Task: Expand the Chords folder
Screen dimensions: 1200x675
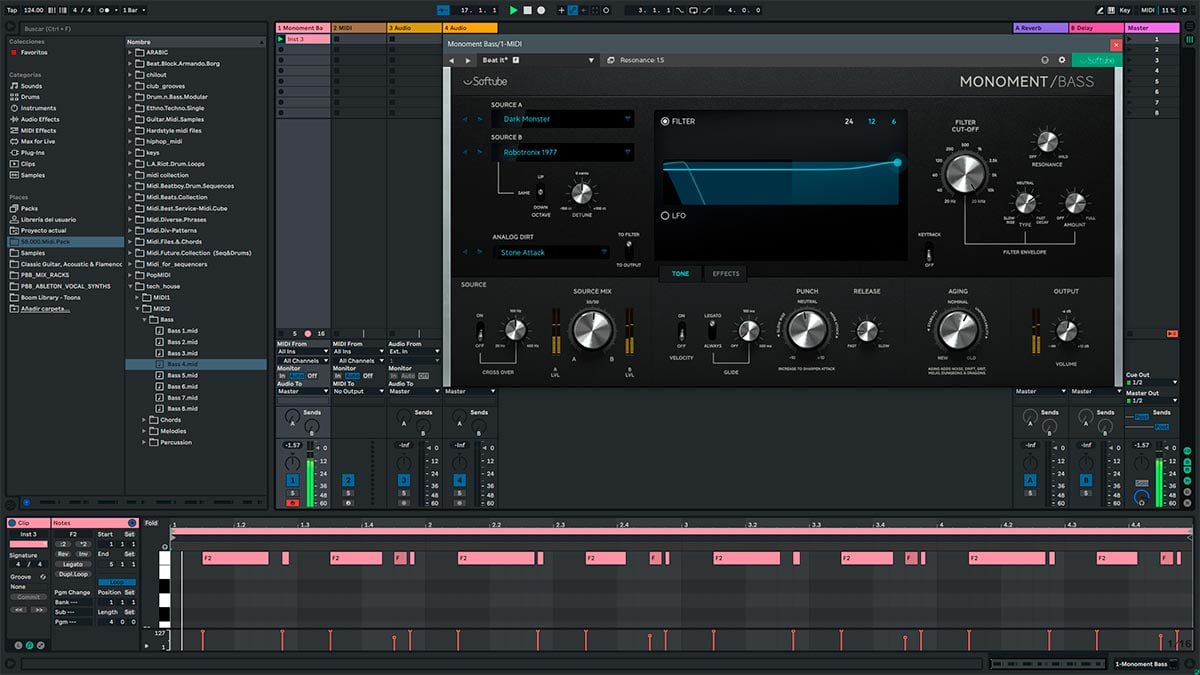Action: pyautogui.click(x=142, y=420)
